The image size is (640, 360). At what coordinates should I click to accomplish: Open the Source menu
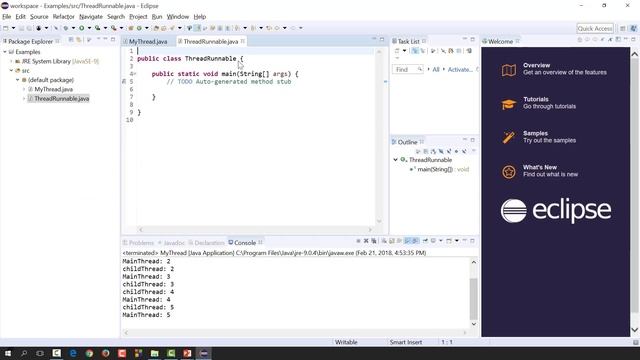[x=39, y=17]
